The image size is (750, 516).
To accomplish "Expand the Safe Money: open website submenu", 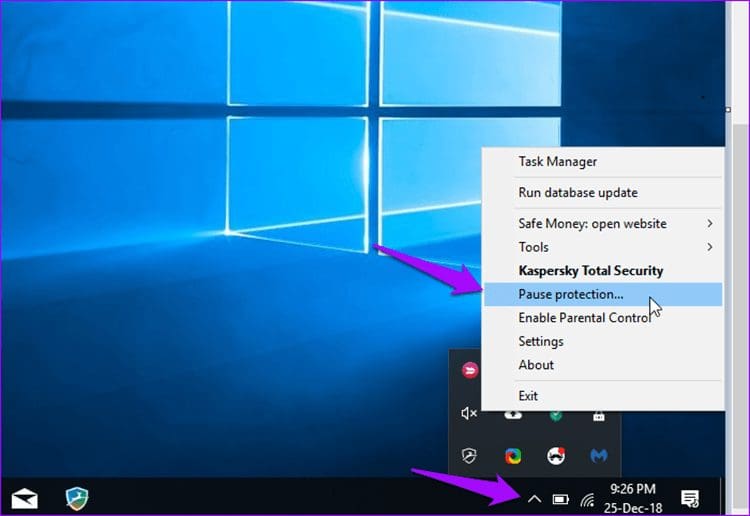I will [603, 223].
